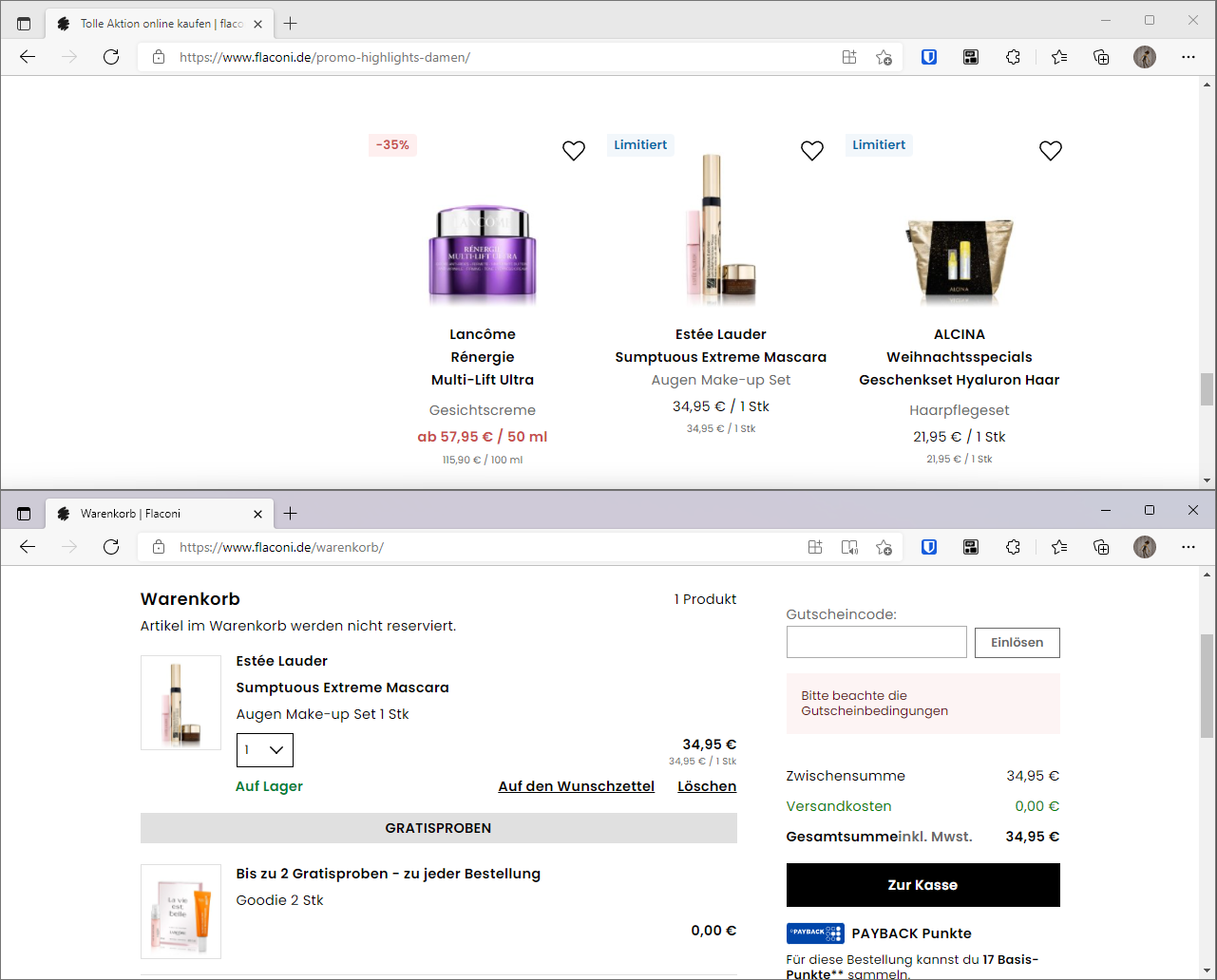The height and width of the screenshot is (980, 1217).
Task: Open Settings and more menu in top window
Action: coord(1188,57)
